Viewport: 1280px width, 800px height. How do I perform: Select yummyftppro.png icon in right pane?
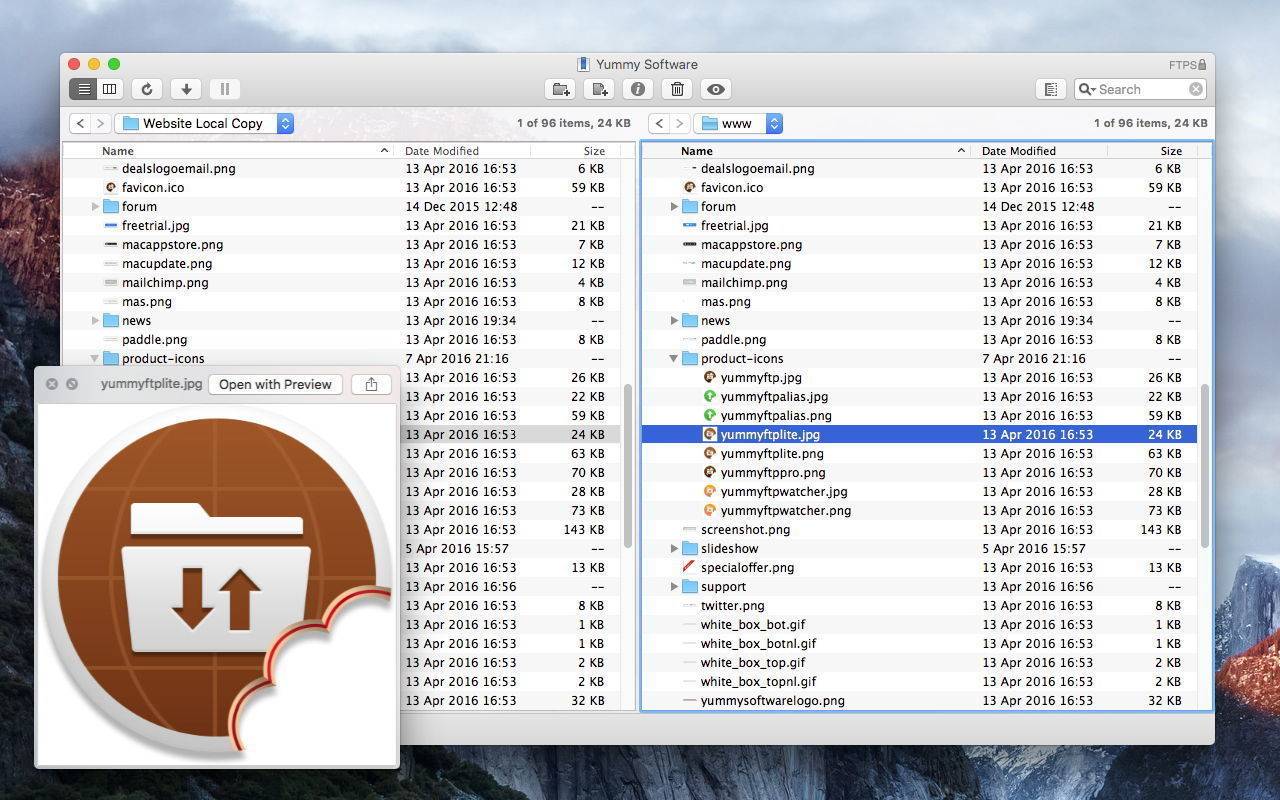coord(710,473)
